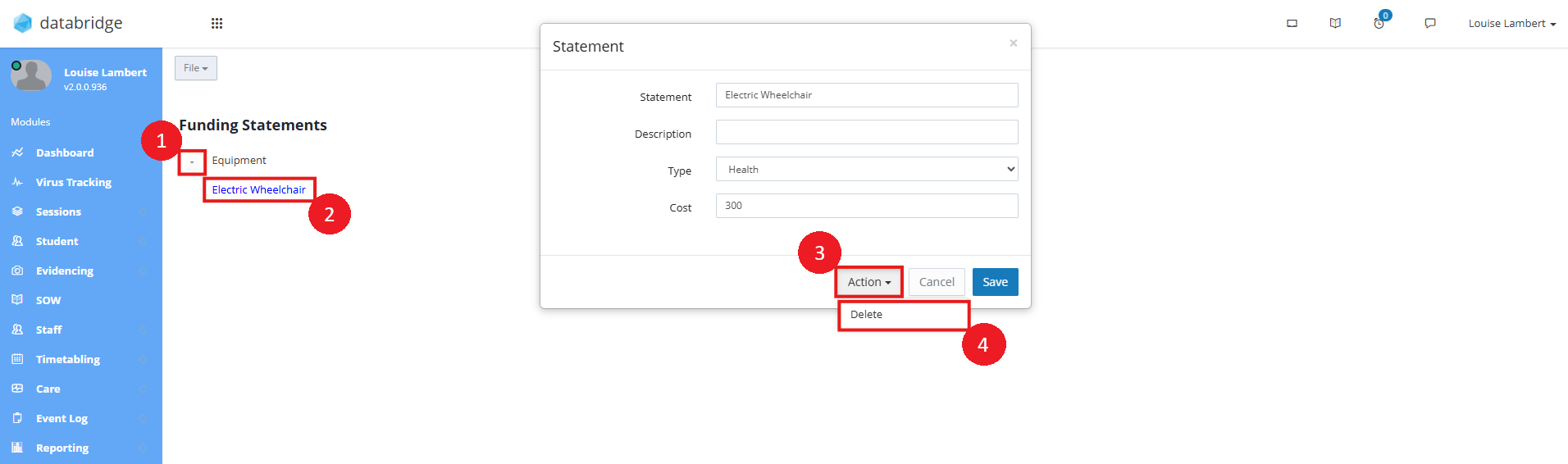The width and height of the screenshot is (1568, 464).
Task: Click the user avatar in sidebar
Action: point(31,75)
